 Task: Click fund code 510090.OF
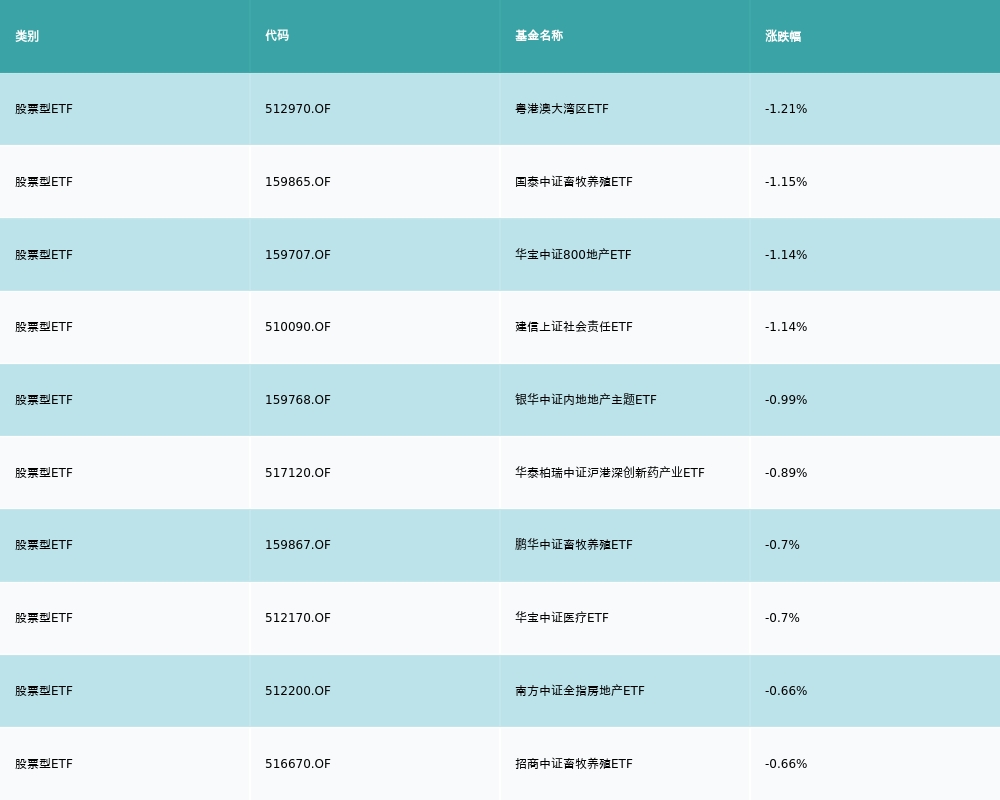[298, 327]
